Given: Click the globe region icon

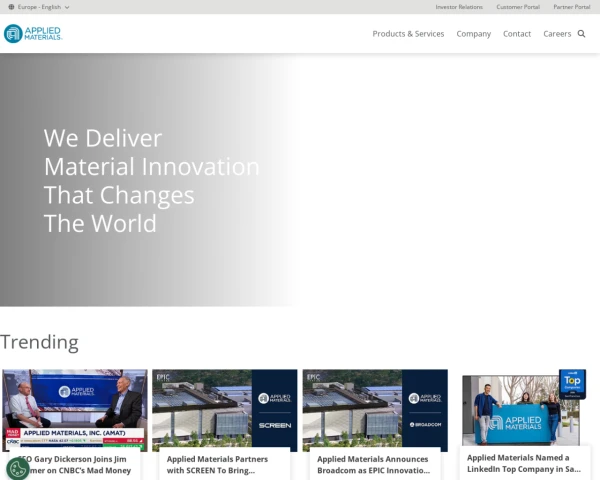Looking at the screenshot, I should 11,7.
